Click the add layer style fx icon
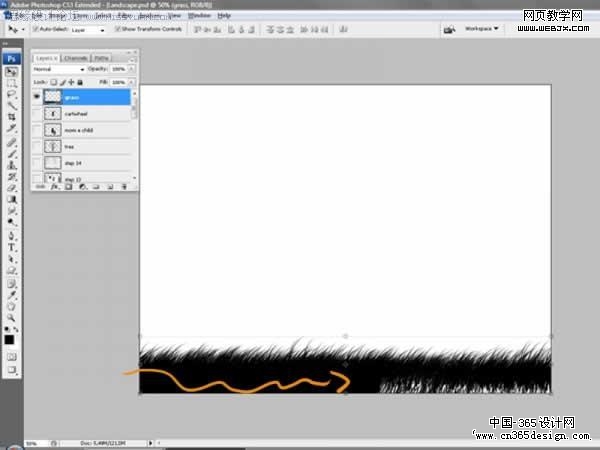 54,187
